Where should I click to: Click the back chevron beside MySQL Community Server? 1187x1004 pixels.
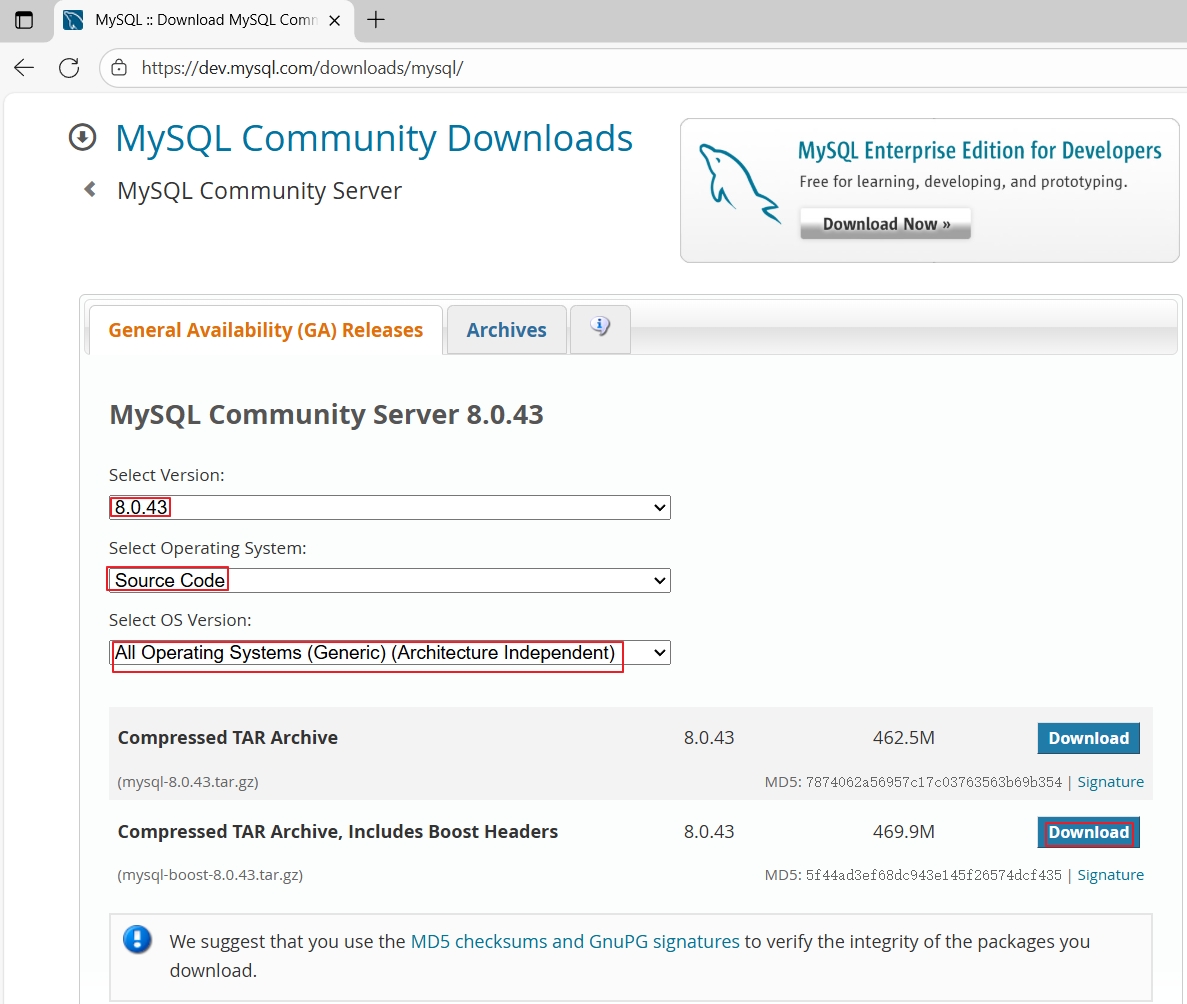point(90,189)
